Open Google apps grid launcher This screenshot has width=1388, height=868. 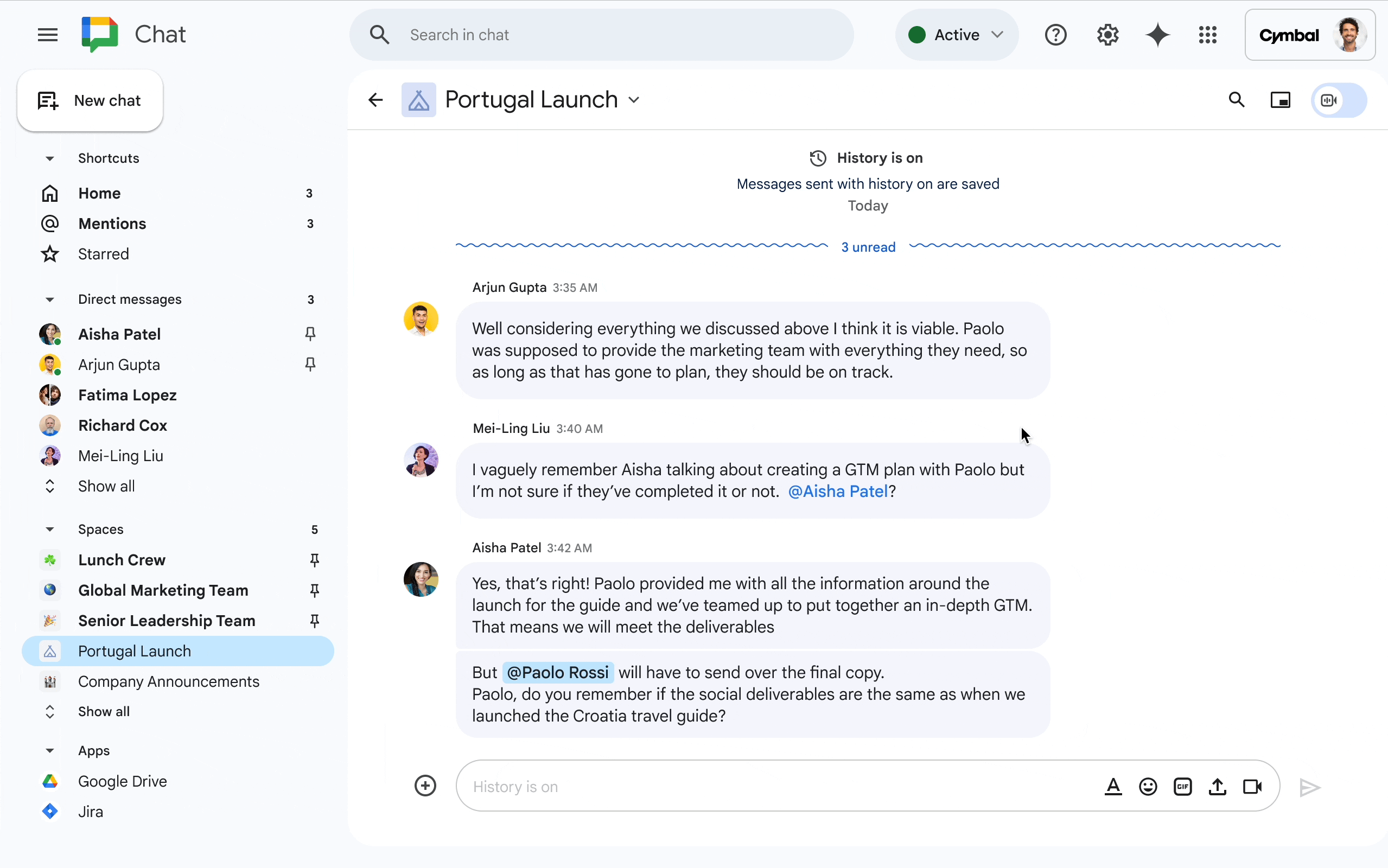[1208, 35]
